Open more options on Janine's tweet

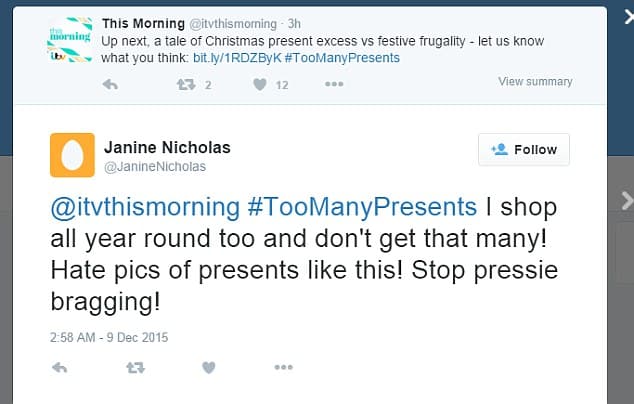pos(283,367)
